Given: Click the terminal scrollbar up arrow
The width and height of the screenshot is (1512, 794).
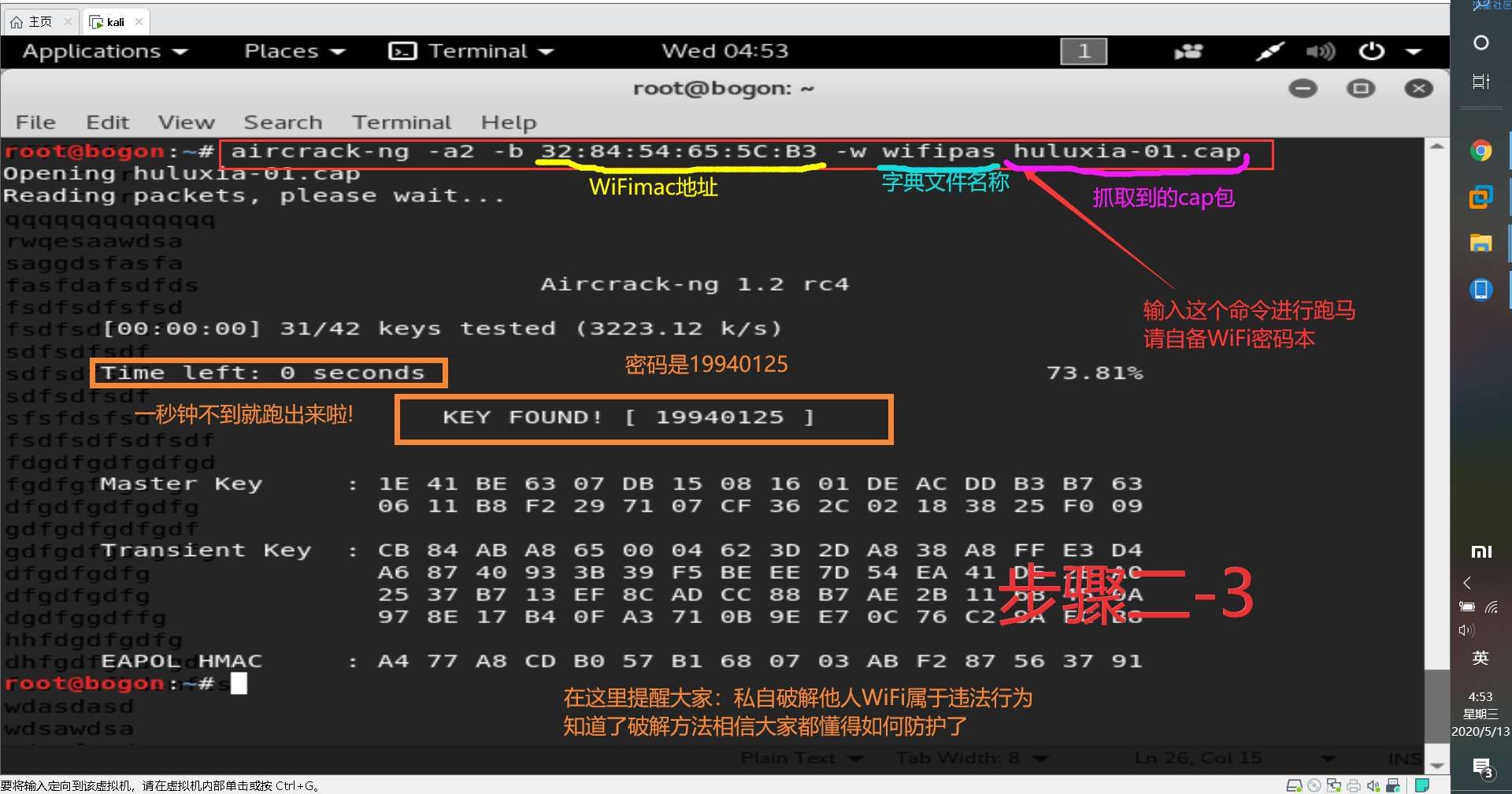Looking at the screenshot, I should (1436, 147).
